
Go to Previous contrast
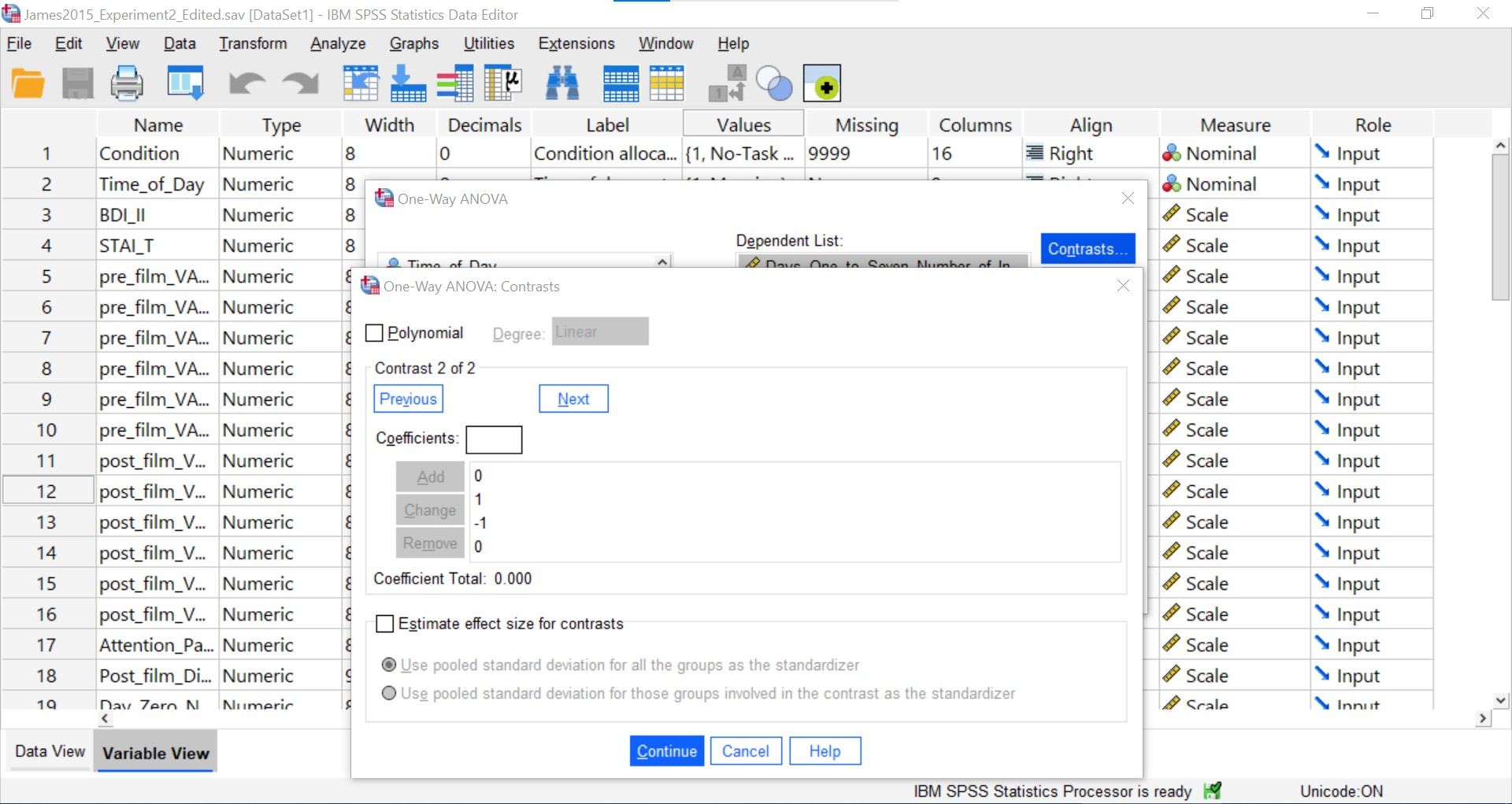(x=408, y=398)
